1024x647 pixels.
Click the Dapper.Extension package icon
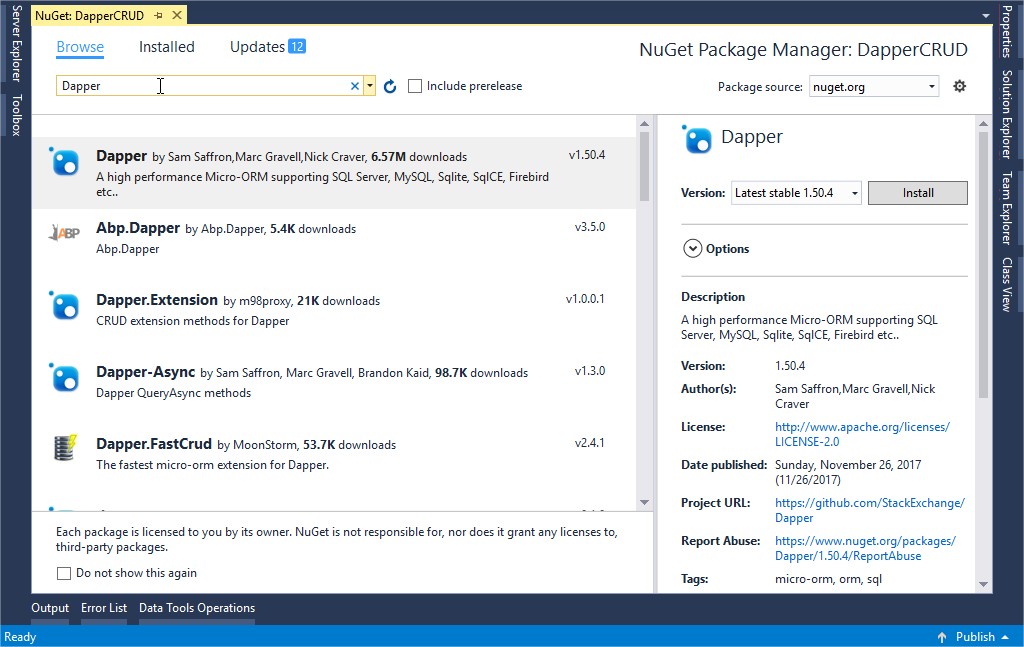point(64,306)
